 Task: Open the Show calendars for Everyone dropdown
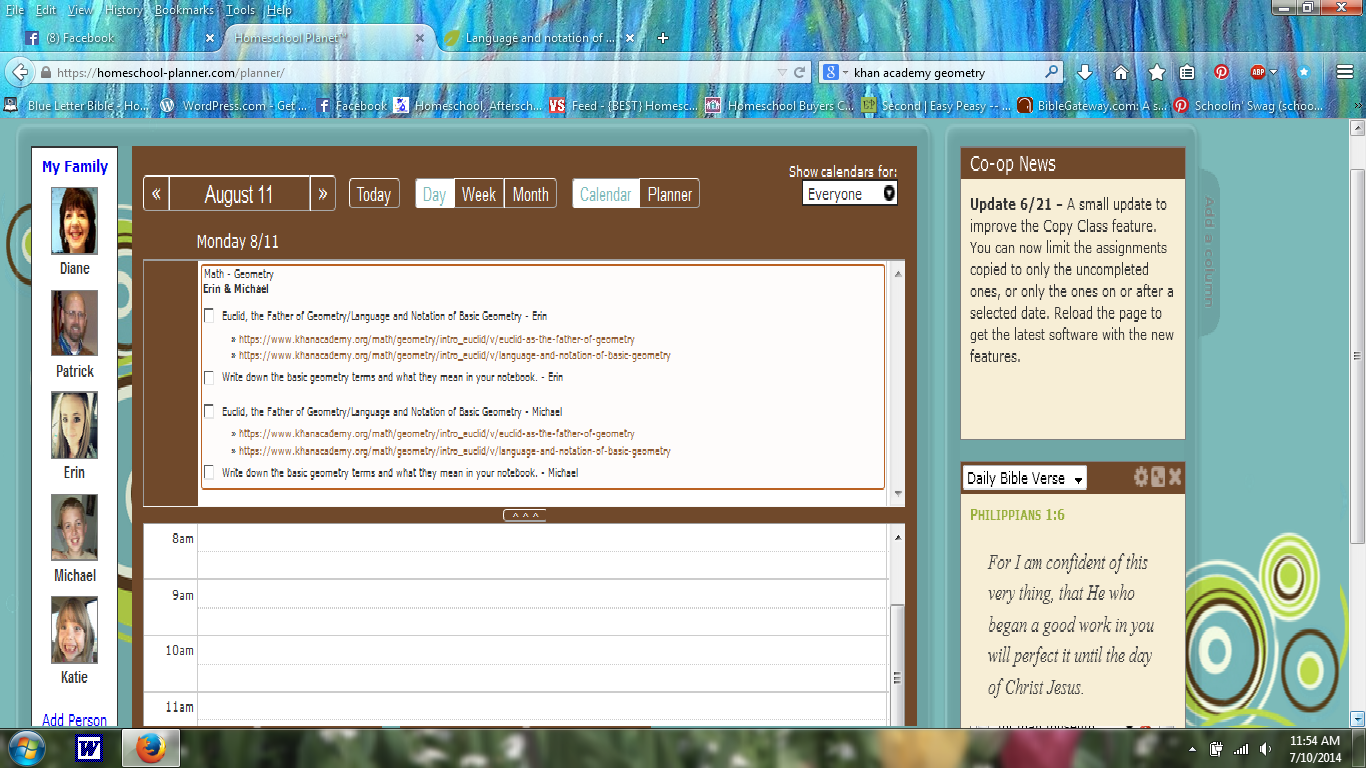849,194
